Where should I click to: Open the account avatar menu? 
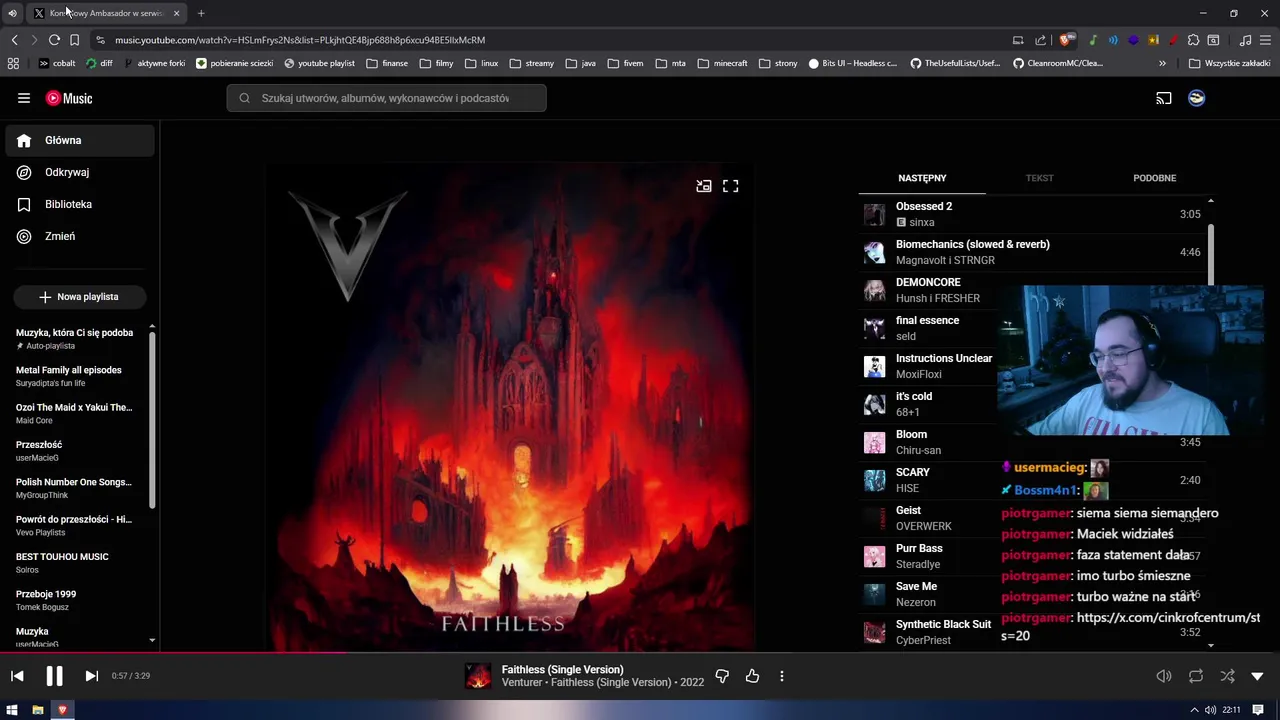(1196, 98)
